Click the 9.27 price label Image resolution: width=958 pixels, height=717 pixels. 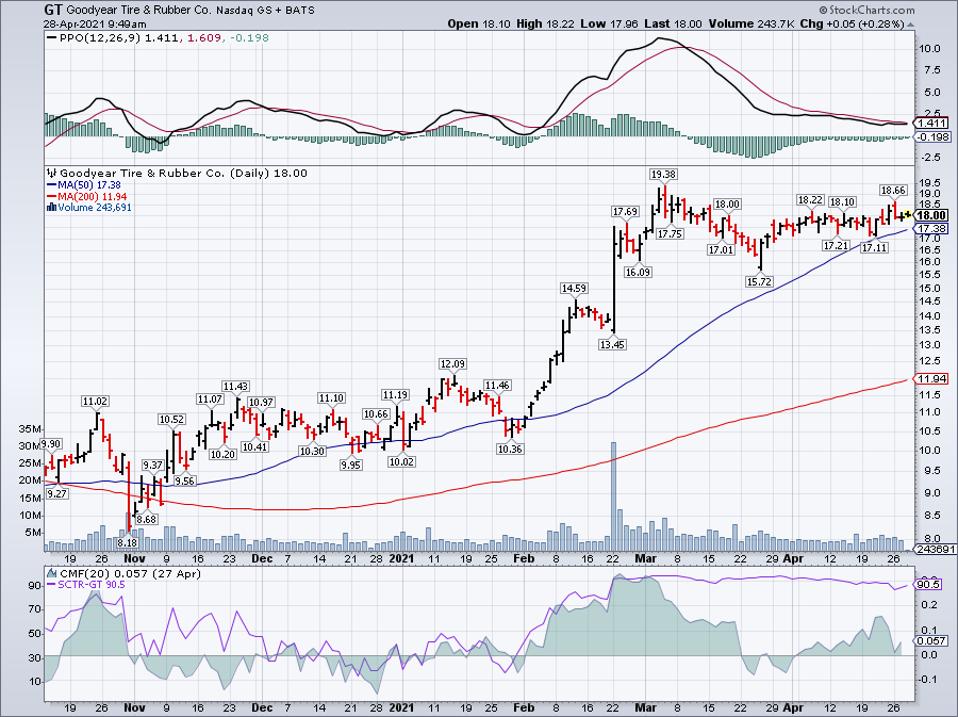(x=57, y=493)
